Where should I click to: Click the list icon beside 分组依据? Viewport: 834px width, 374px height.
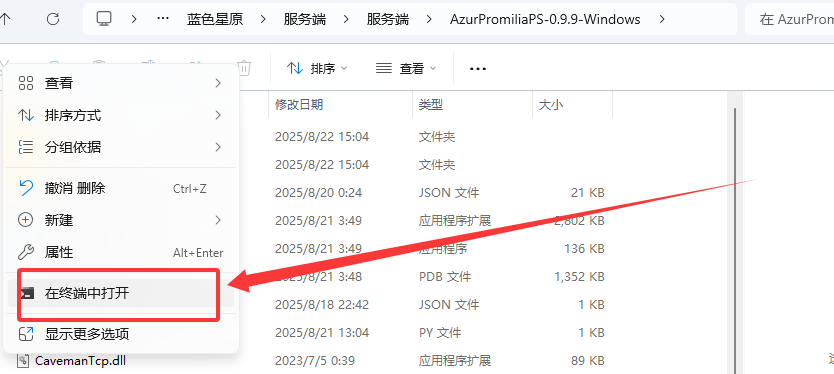tap(26, 147)
